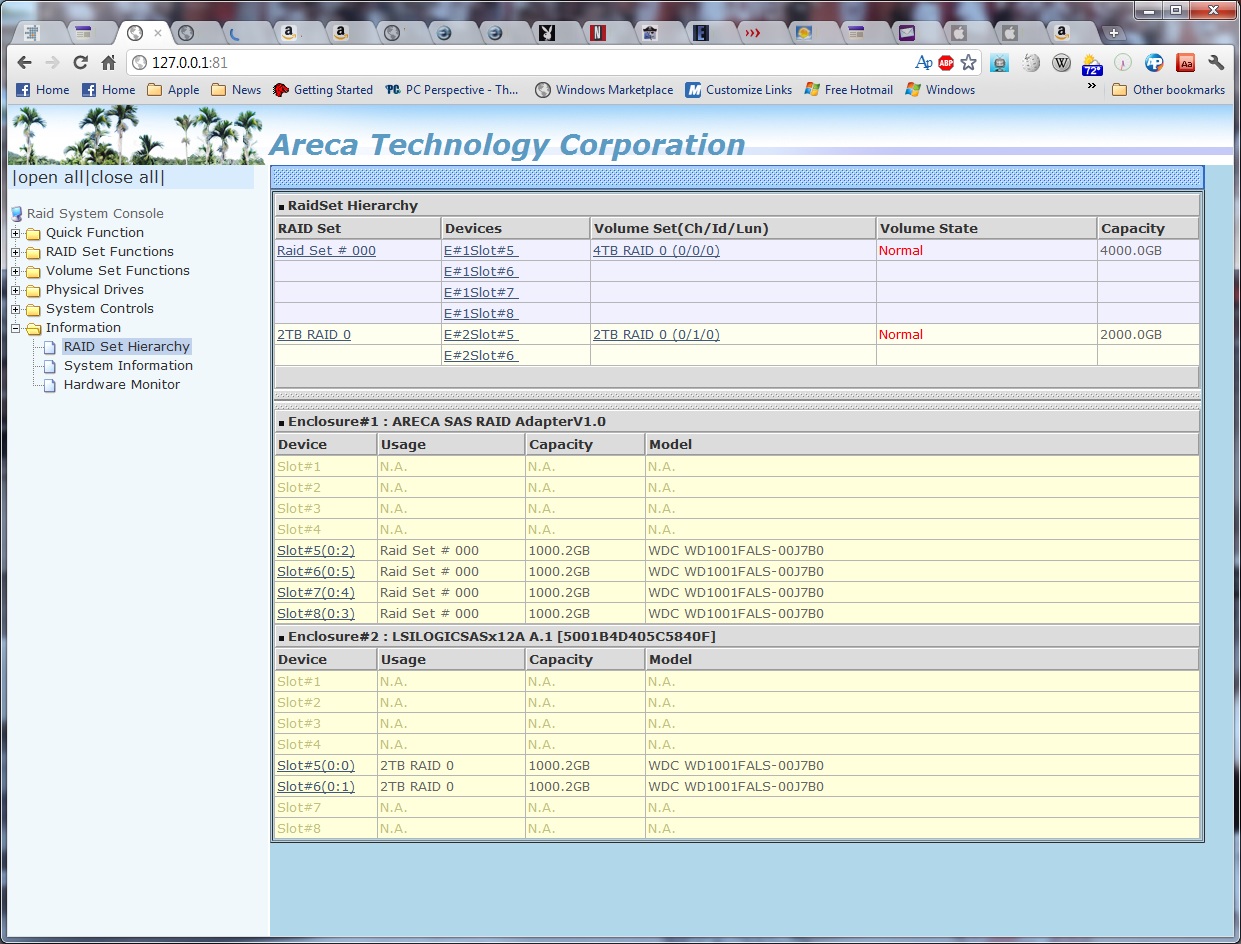
Task: Open Slot#5(0:2) in Enclosure#1
Action: coord(315,551)
